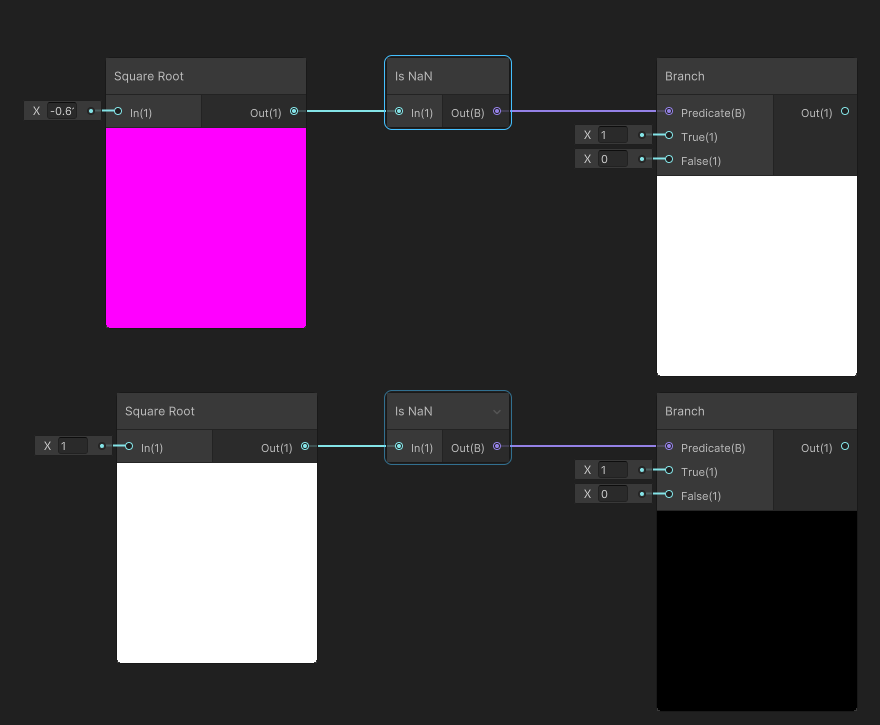880x725 pixels.
Task: Edit the X field showing -0.6
Action: click(62, 111)
